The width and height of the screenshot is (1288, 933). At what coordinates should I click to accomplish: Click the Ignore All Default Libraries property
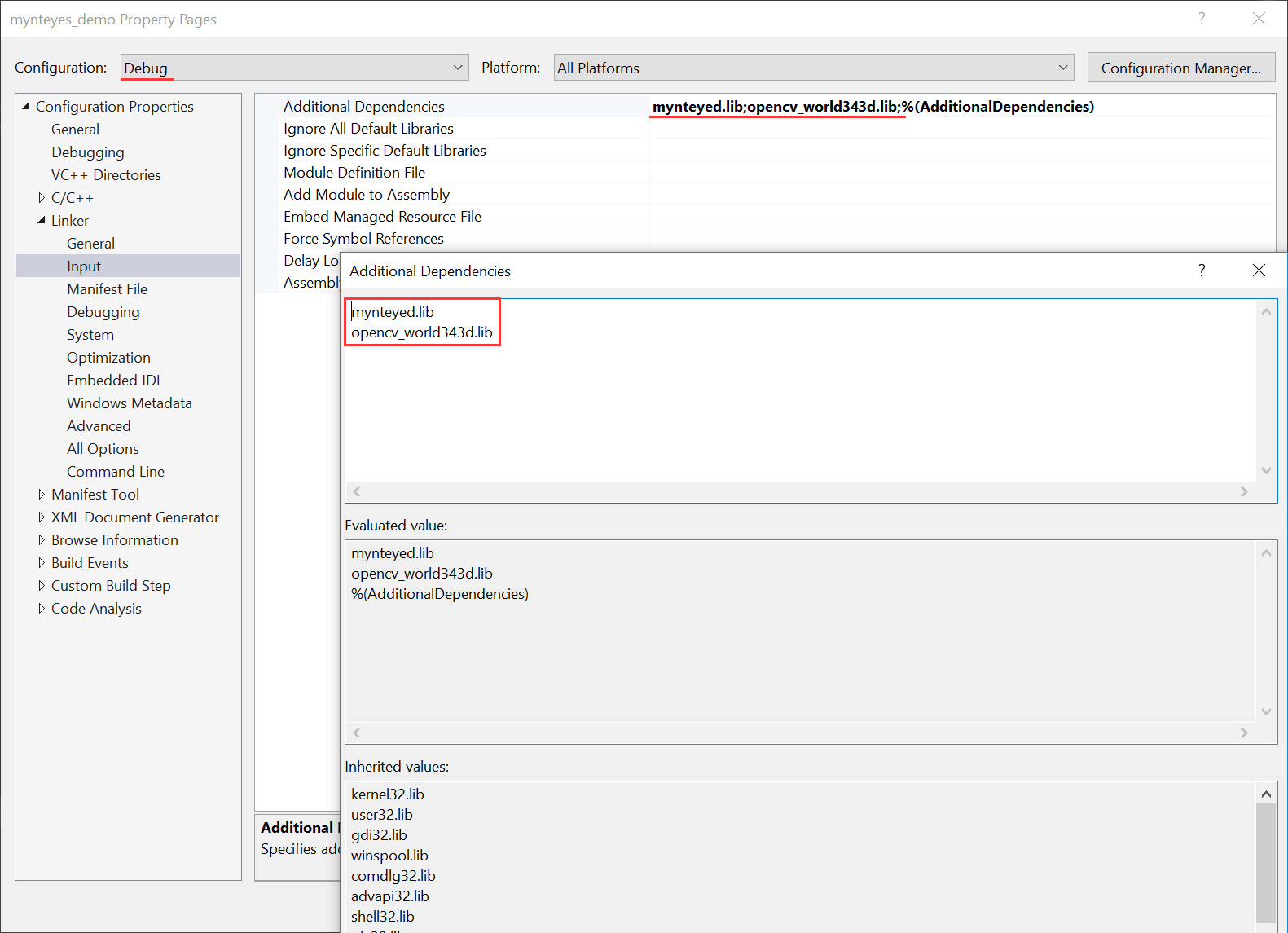[368, 129]
